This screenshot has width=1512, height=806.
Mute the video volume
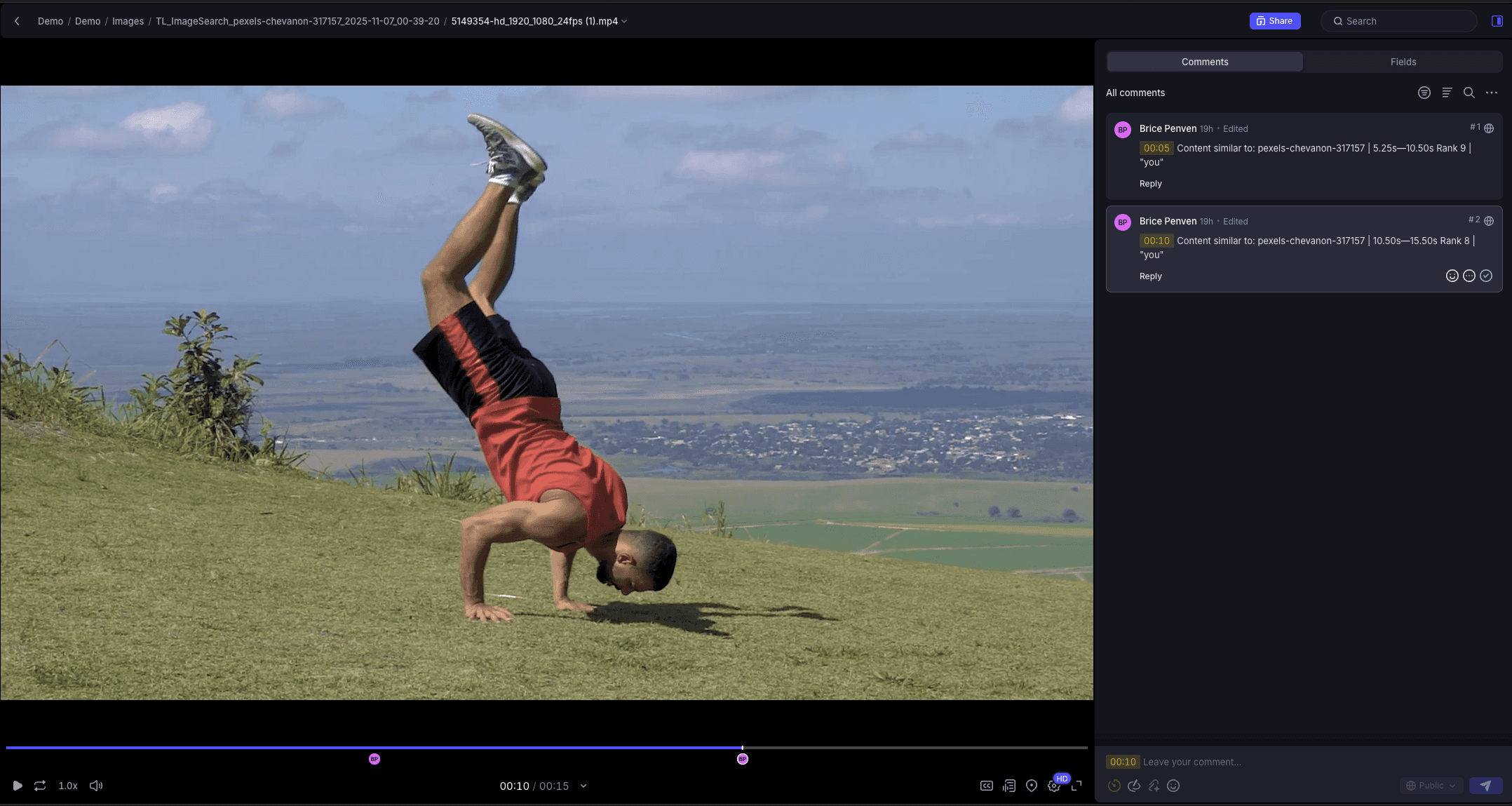click(96, 786)
